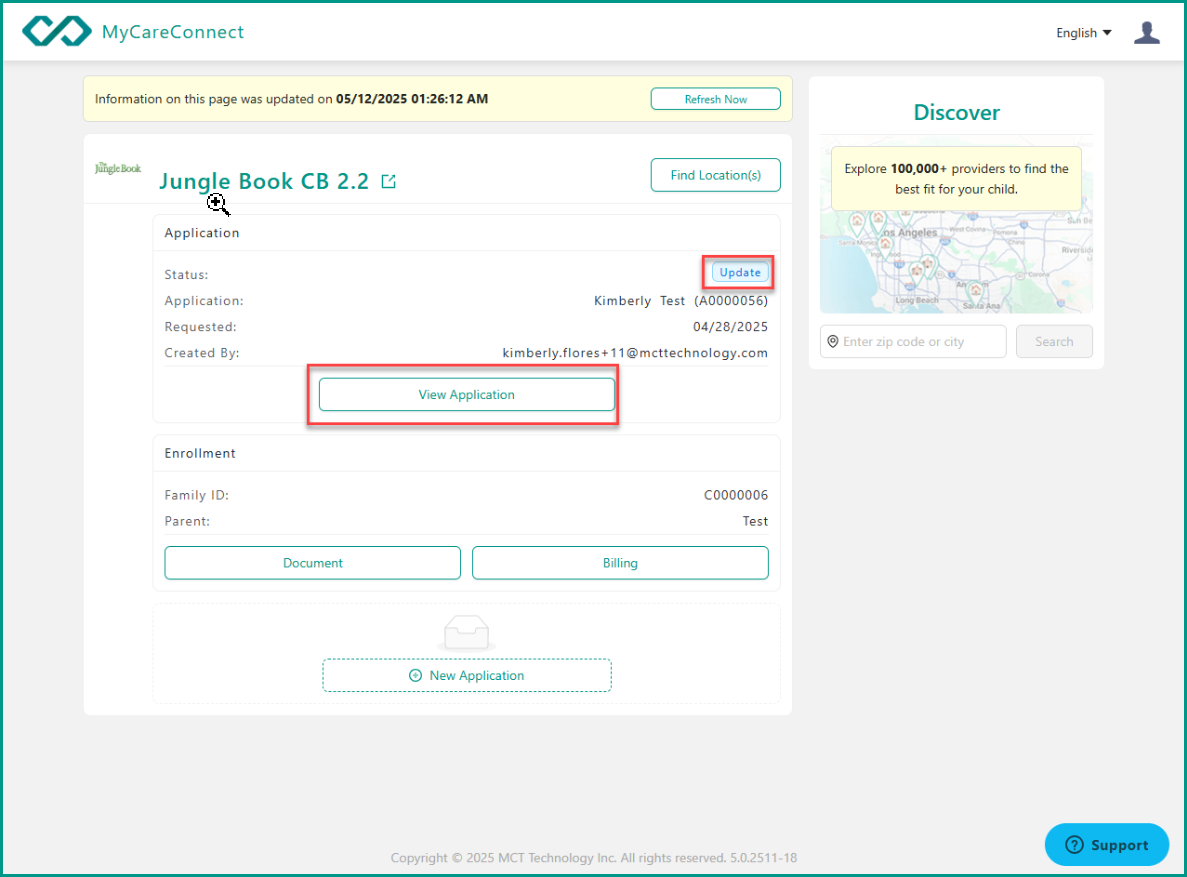Image resolution: width=1187 pixels, height=877 pixels.
Task: Click the zip code or city field
Action: coord(913,342)
